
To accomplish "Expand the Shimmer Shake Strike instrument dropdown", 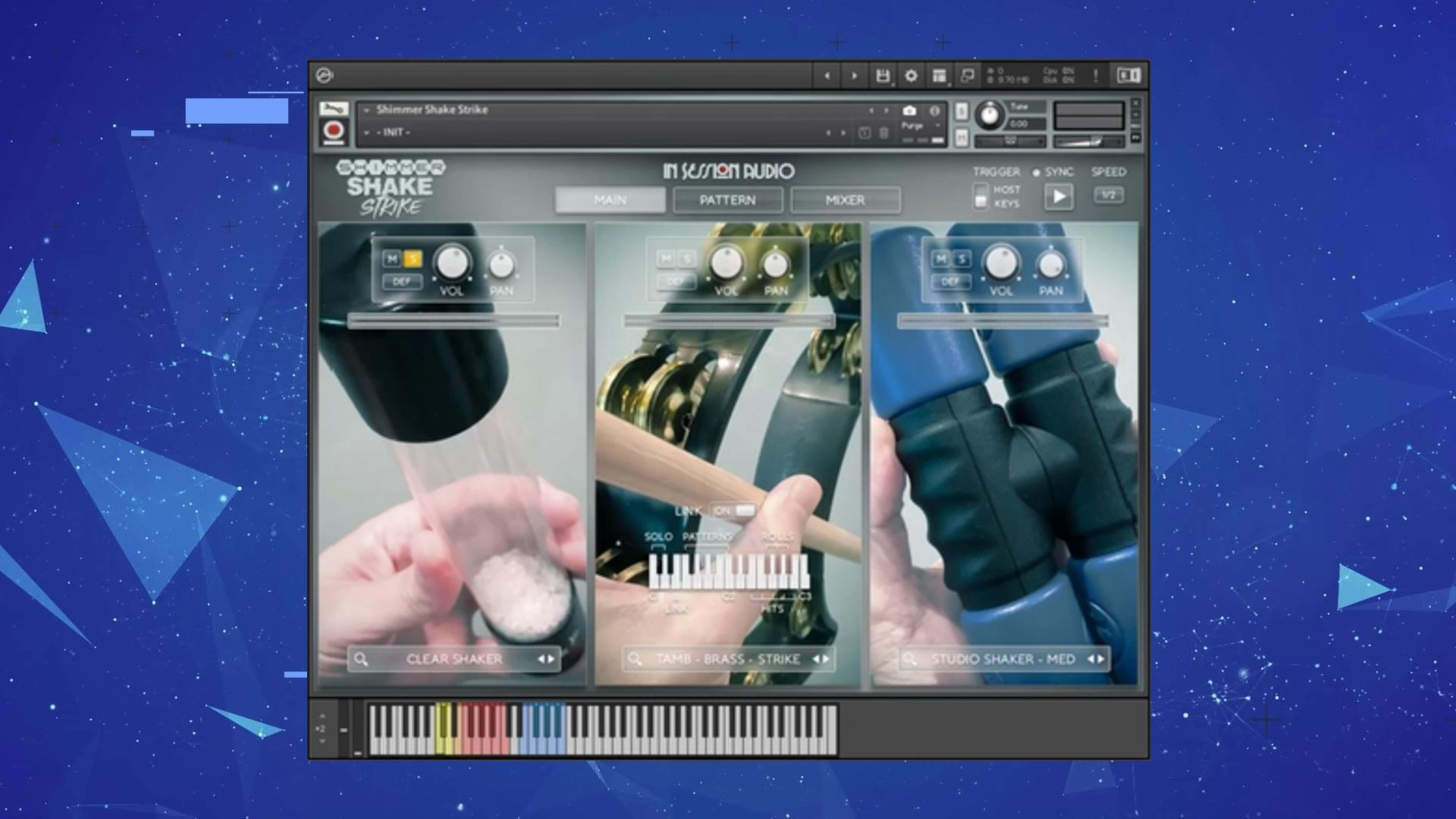I will [366, 110].
